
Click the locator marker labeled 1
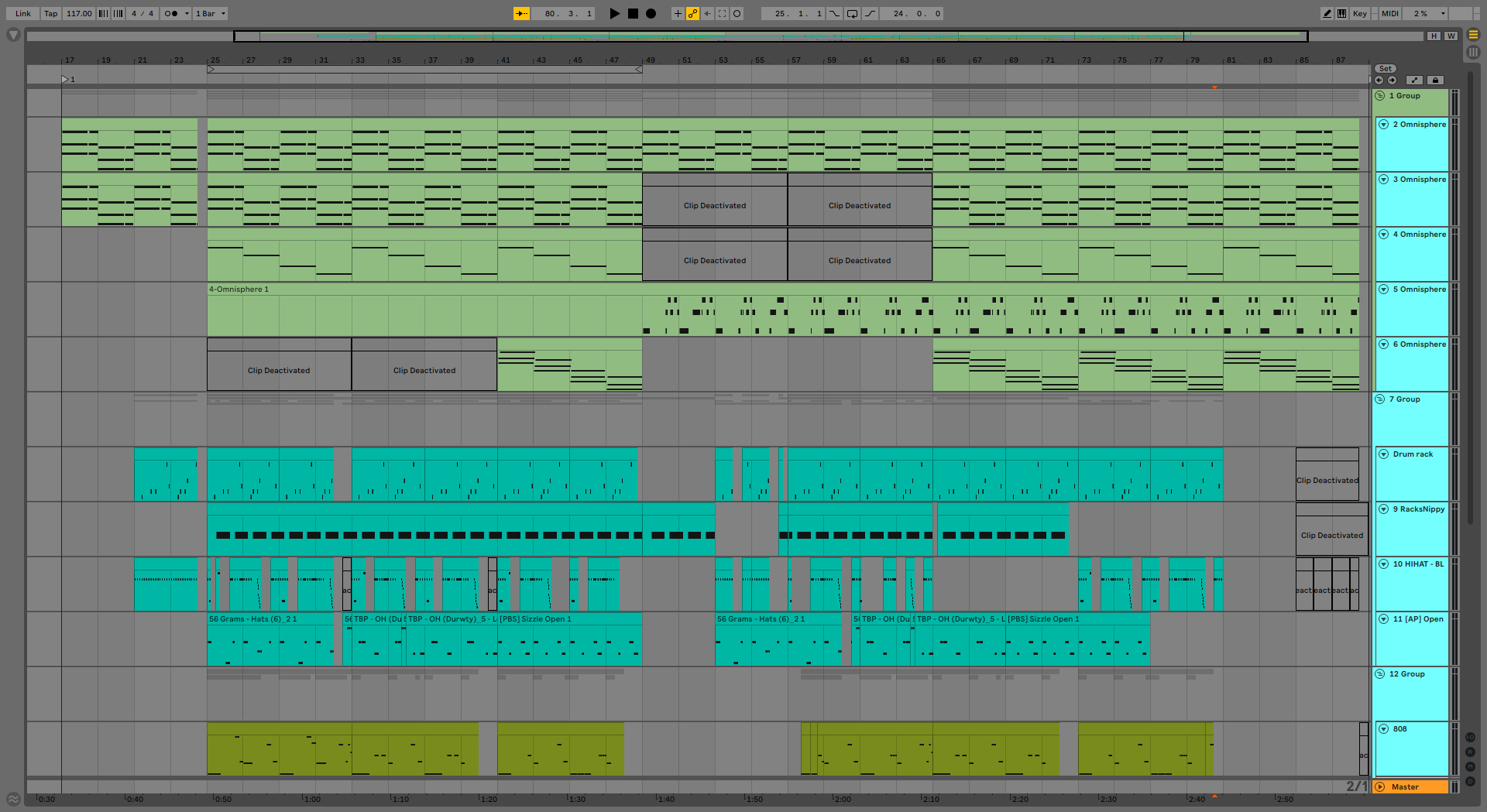pyautogui.click(x=68, y=80)
